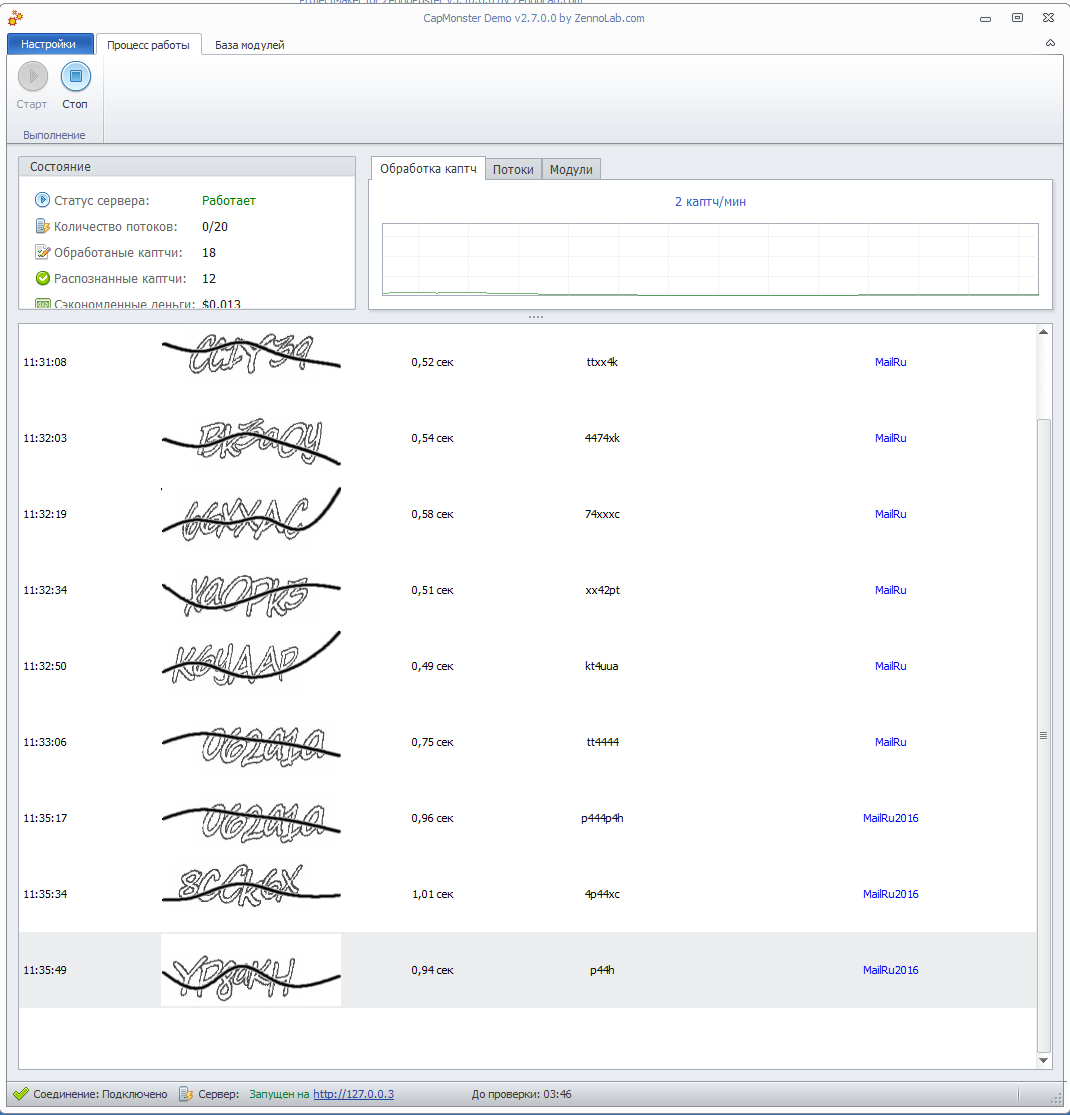Viewport: 1070px width, 1115px height.
Task: Click the CapMonster app logo icon
Action: tap(15, 18)
